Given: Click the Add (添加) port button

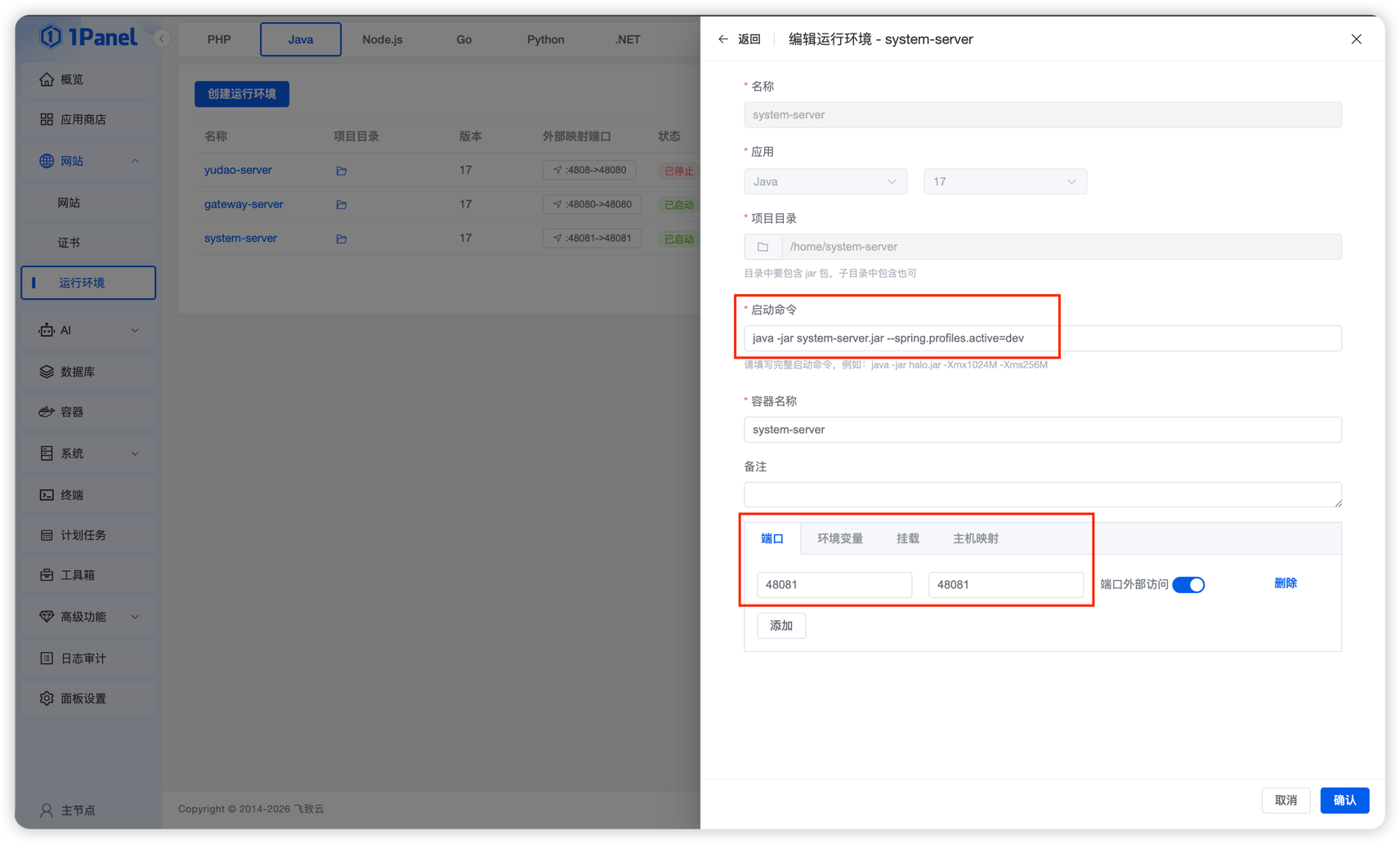Looking at the screenshot, I should coord(781,625).
